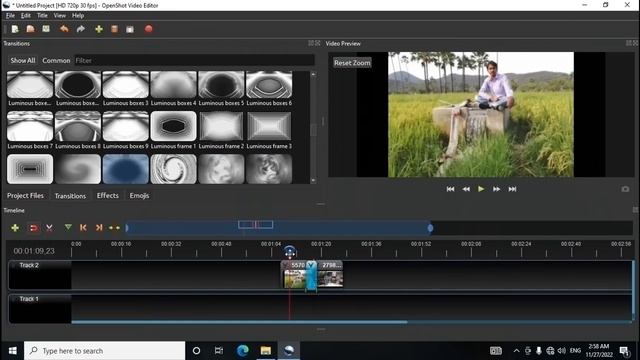This screenshot has height=360, width=640.
Task: Click the Open Project folder icon
Action: (x=30, y=29)
